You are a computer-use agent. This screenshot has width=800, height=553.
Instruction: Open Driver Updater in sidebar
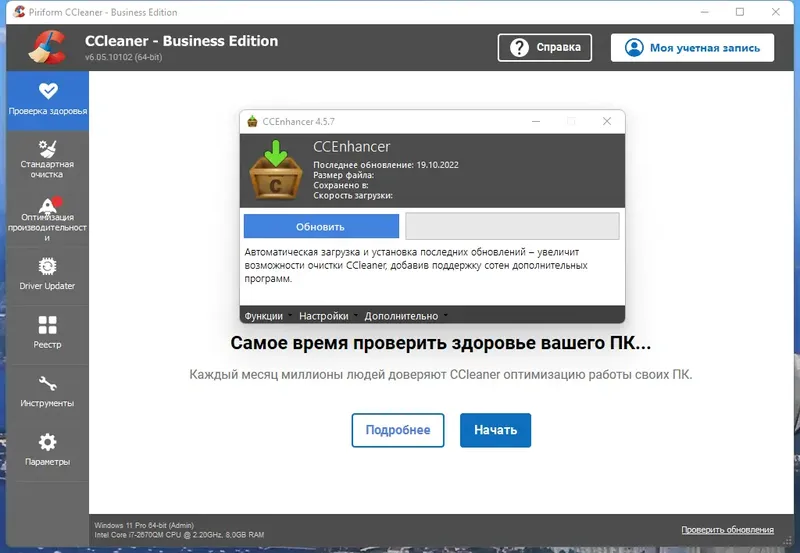click(x=47, y=275)
